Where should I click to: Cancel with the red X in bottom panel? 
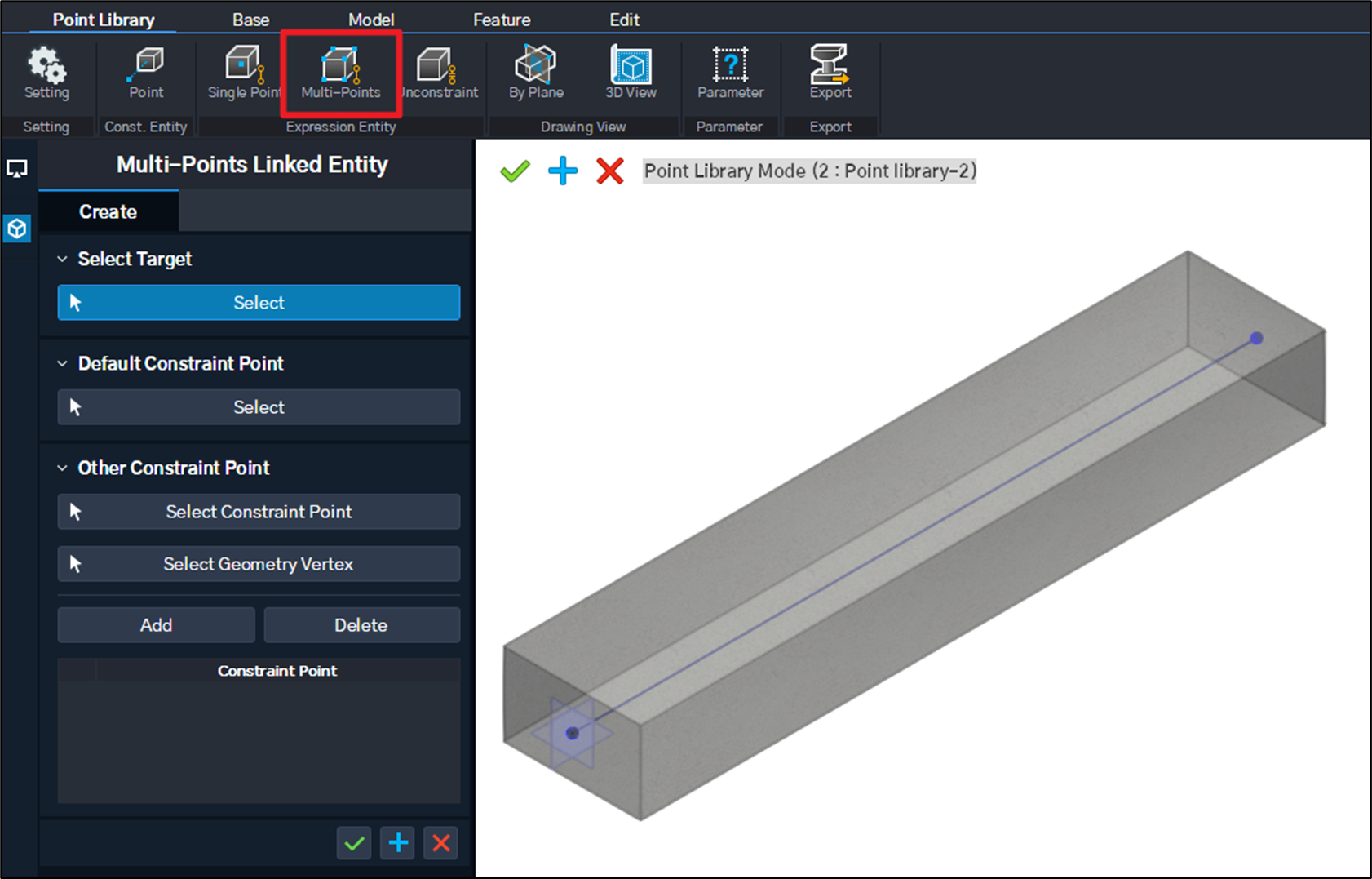pyautogui.click(x=441, y=843)
